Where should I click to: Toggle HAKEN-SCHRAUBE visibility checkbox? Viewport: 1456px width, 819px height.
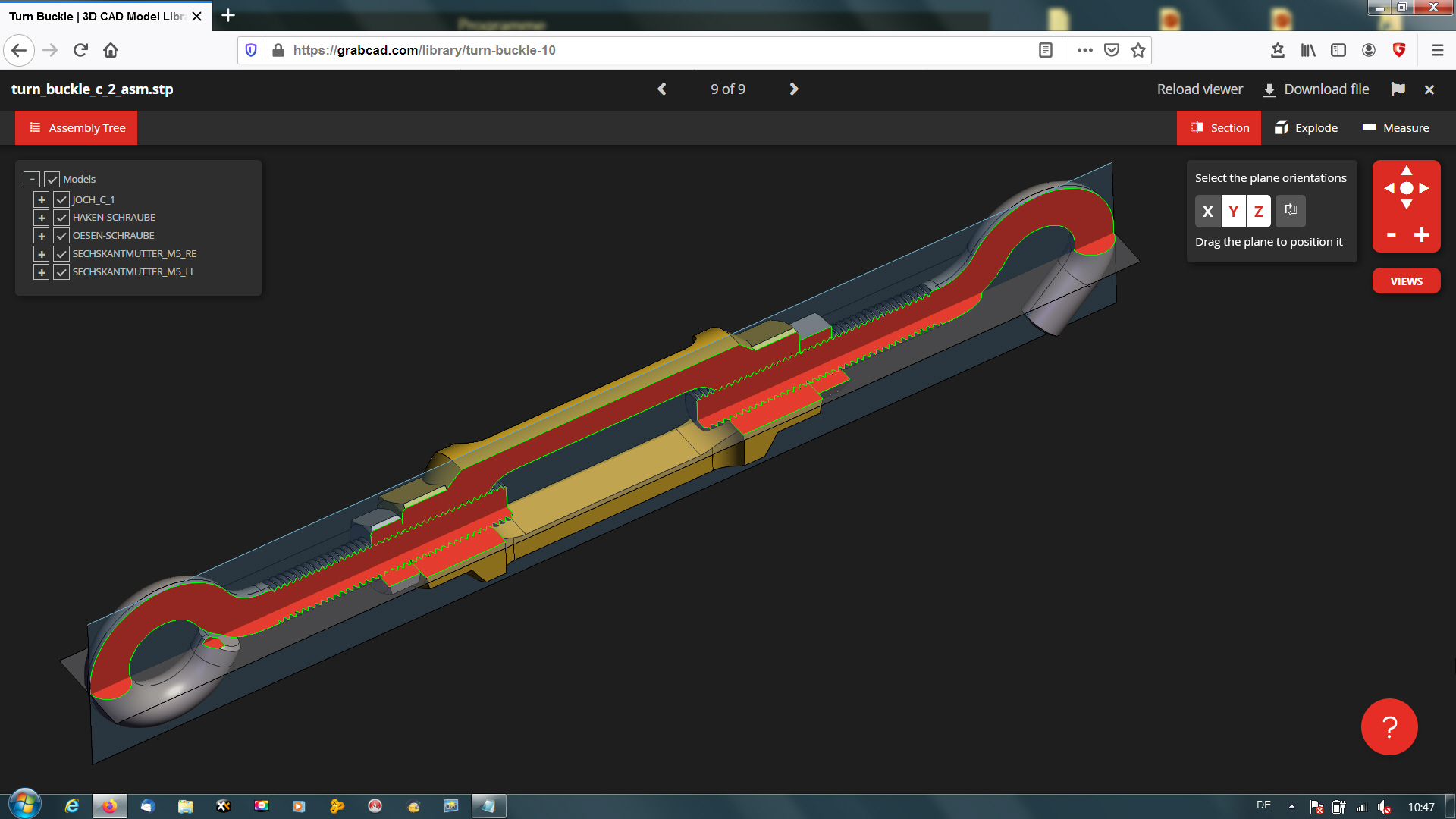point(61,218)
